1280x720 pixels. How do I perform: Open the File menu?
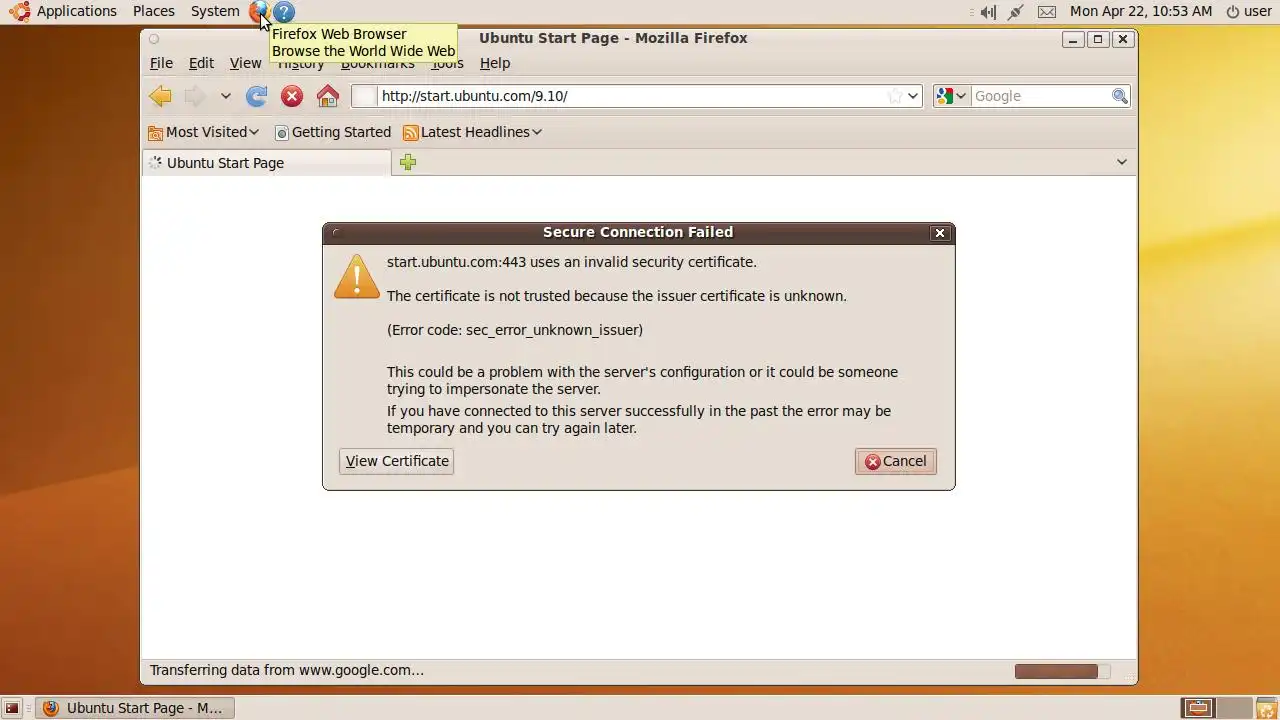pos(161,63)
